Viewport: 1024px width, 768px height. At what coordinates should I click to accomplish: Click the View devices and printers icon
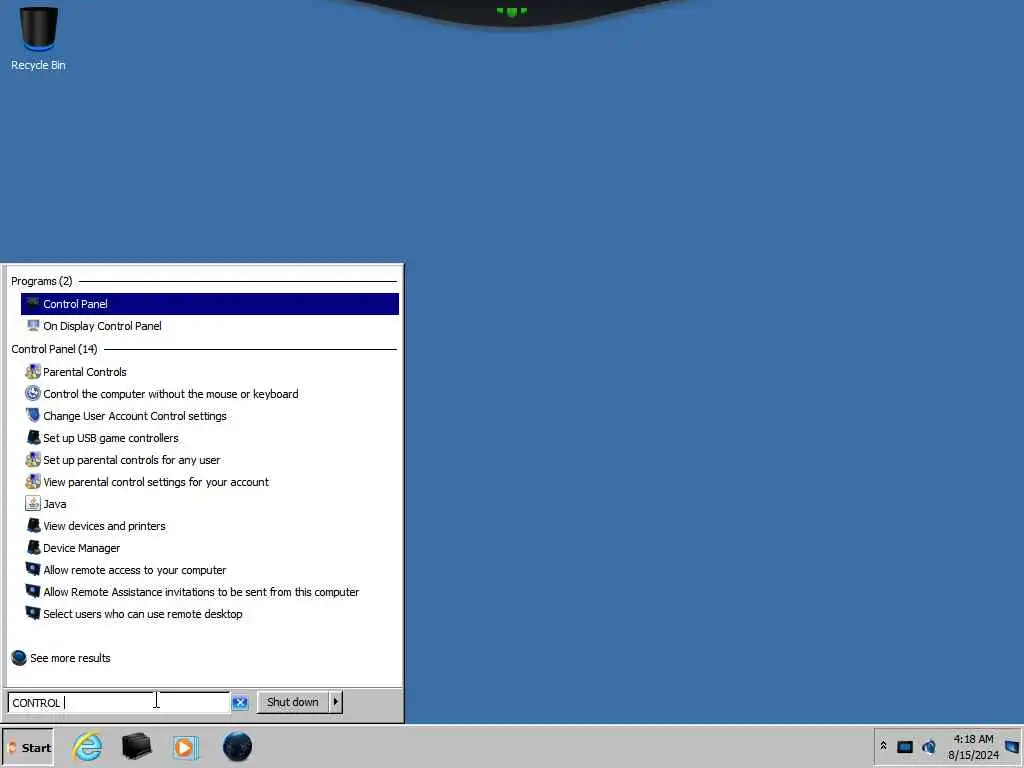33,525
